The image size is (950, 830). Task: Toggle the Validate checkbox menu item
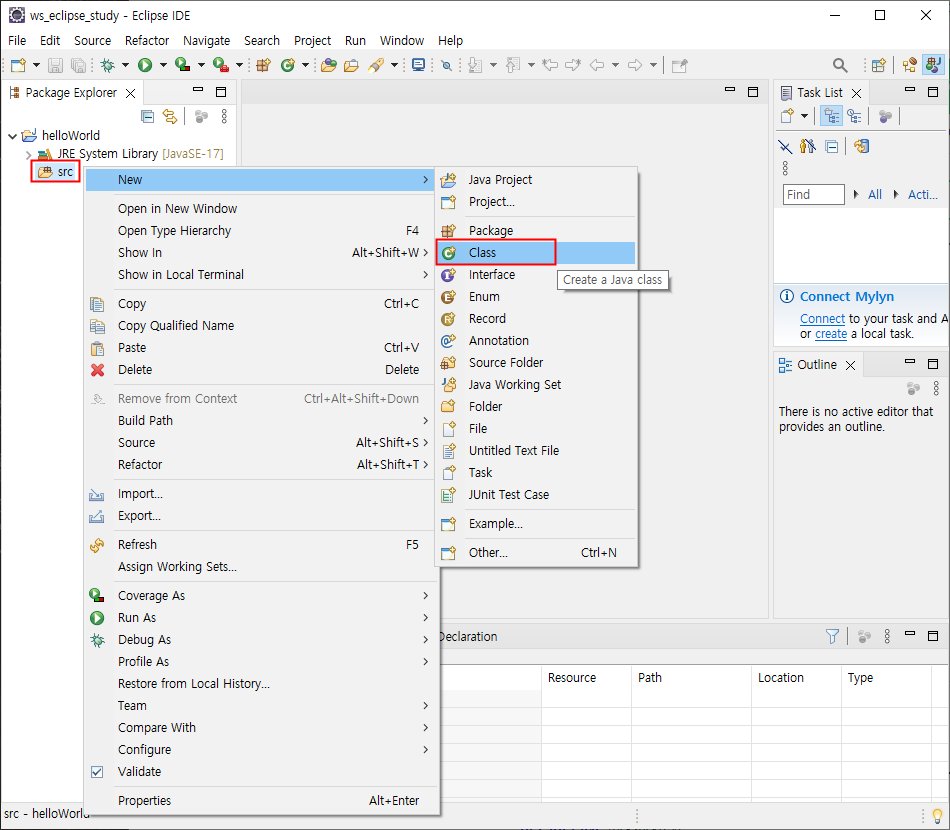[x=96, y=771]
